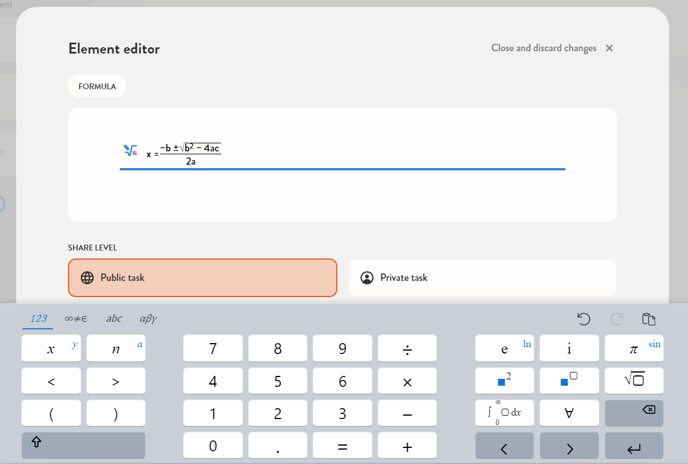Insert the definite integral template
Viewport: 688px width, 464px height.
[504, 413]
